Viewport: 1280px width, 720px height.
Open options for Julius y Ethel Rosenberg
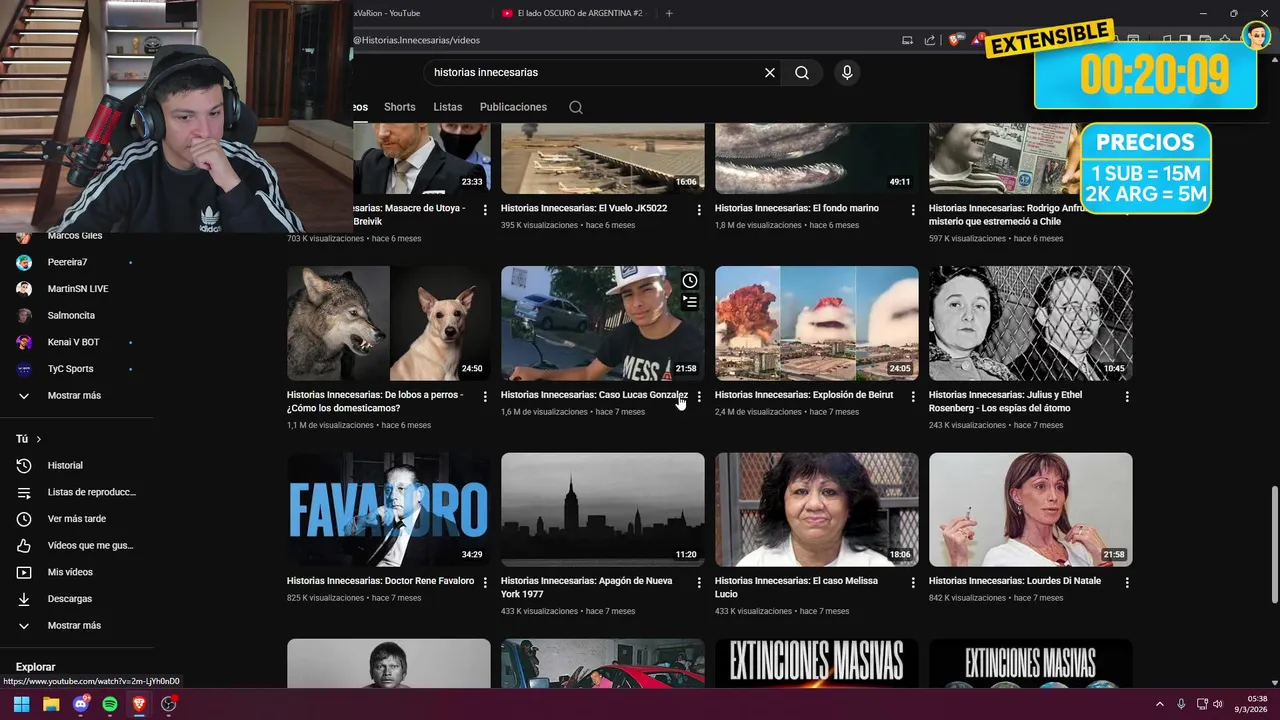click(1127, 397)
